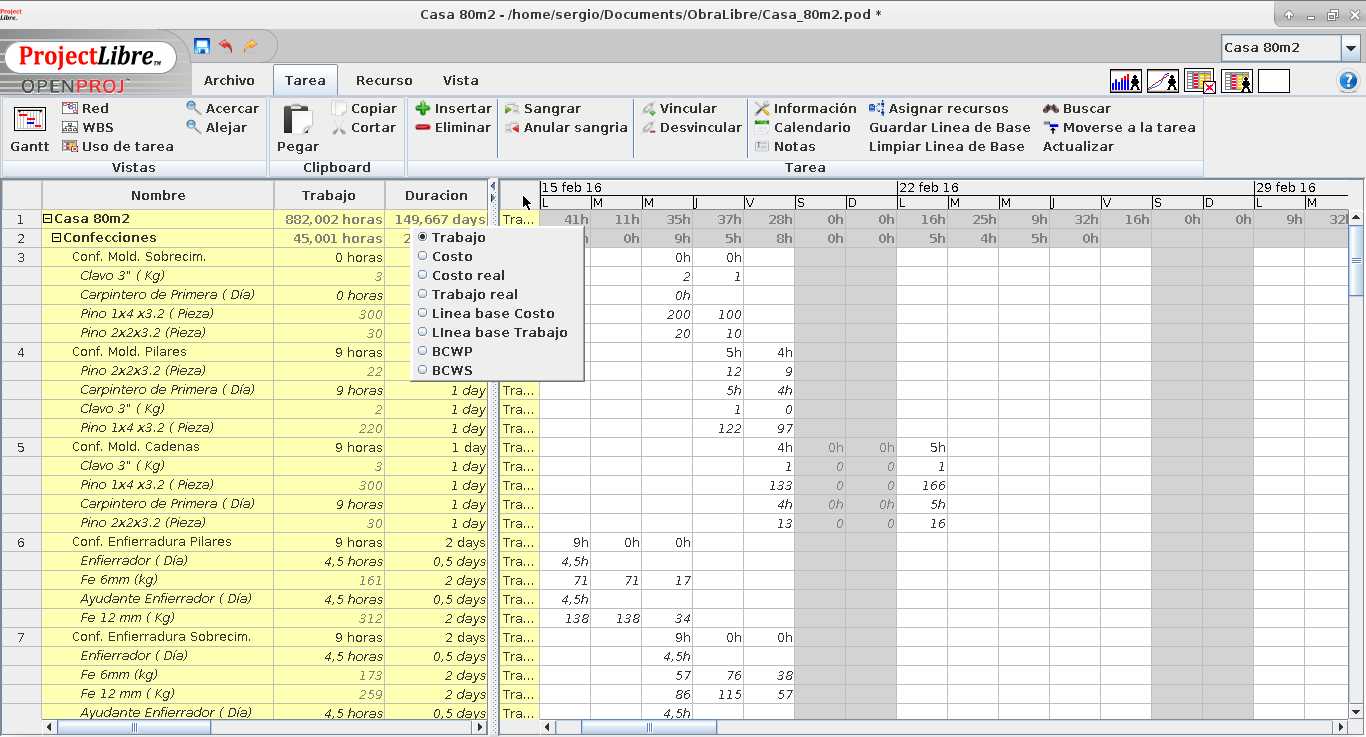Click the Nombre column header

pos(158,195)
